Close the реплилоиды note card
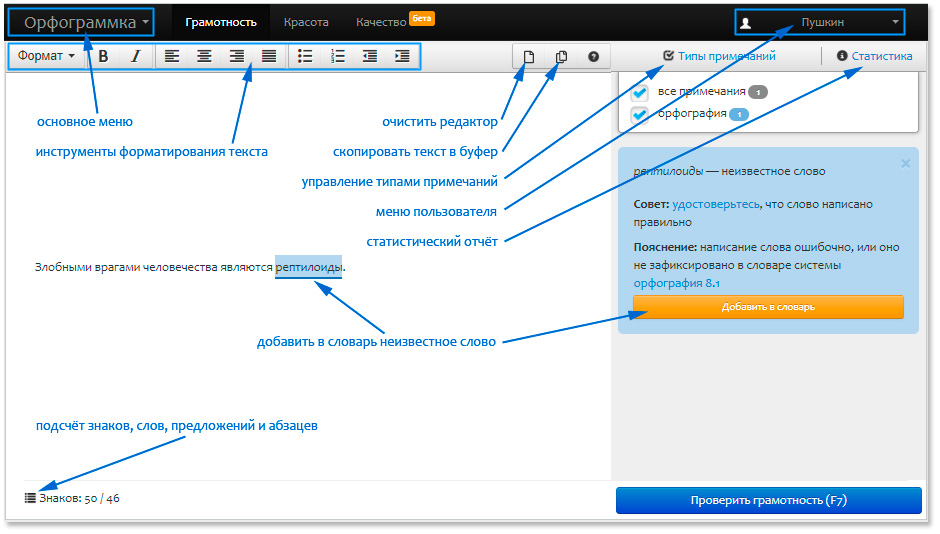 tap(905, 164)
